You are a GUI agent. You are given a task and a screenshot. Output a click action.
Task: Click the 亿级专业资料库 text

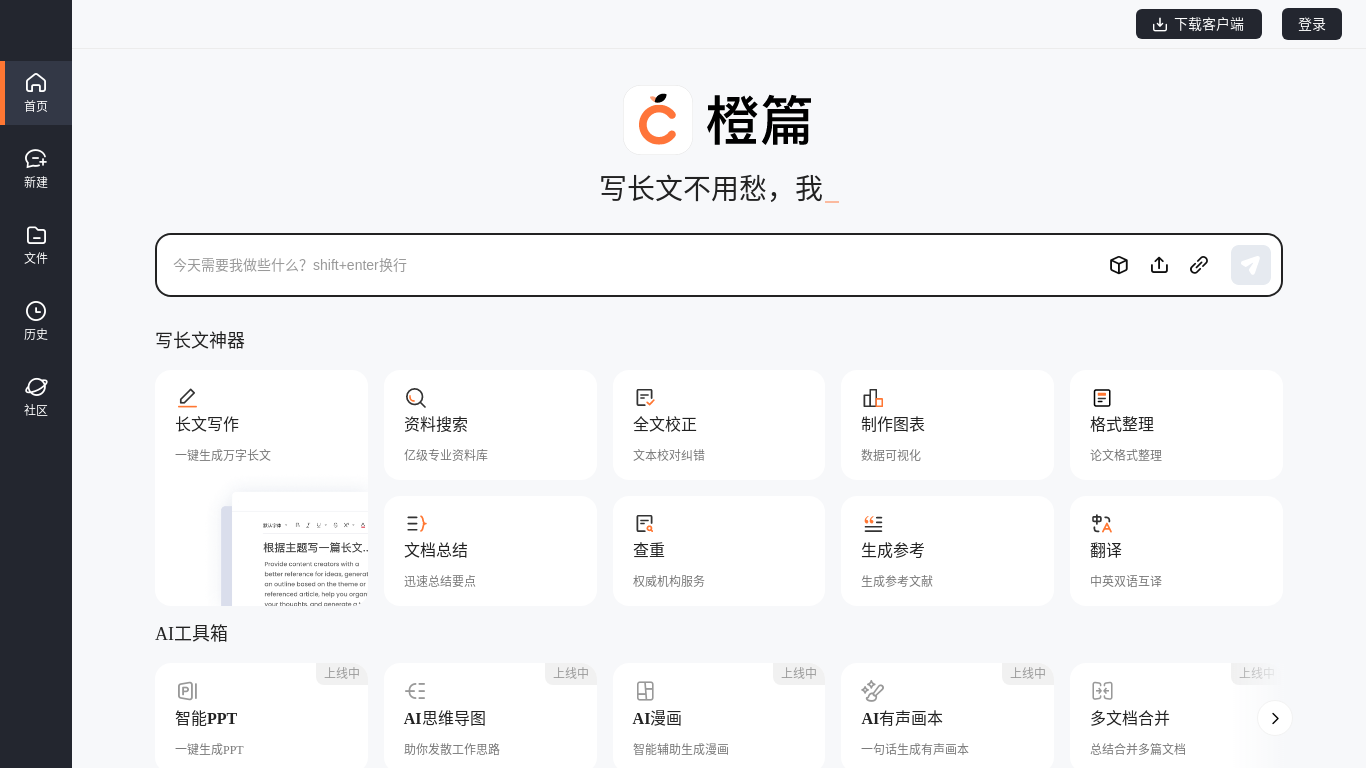pos(446,456)
